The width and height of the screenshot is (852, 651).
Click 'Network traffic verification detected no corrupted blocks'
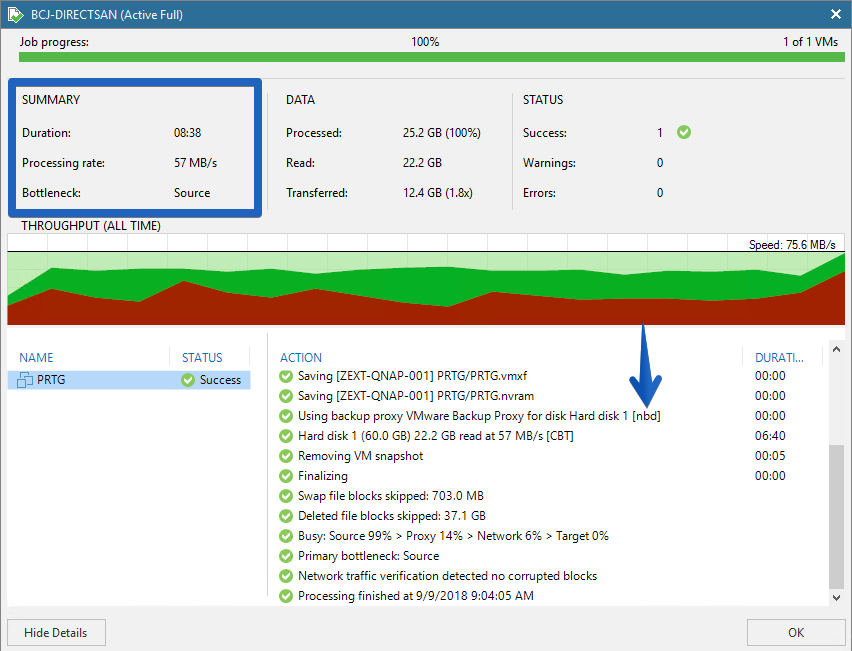447,576
